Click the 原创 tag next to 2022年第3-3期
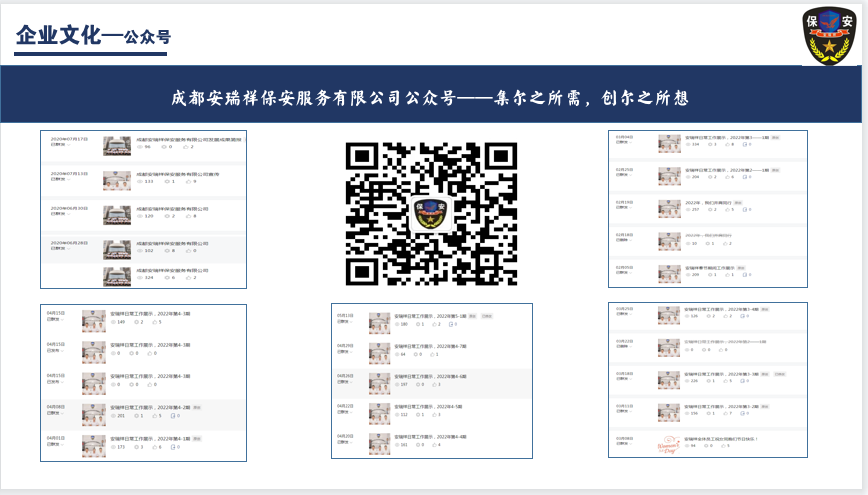 (764, 374)
